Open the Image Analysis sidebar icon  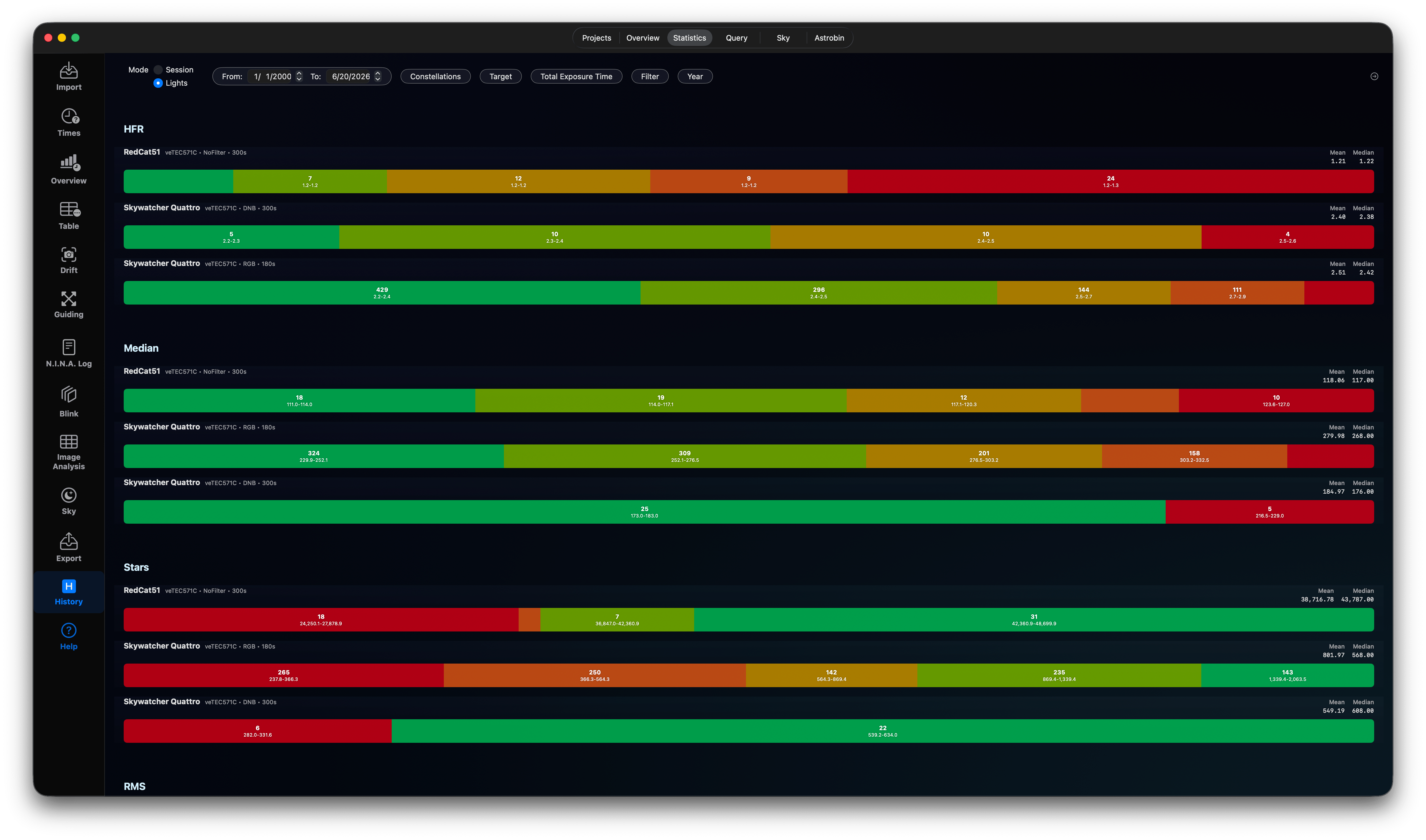(68, 452)
